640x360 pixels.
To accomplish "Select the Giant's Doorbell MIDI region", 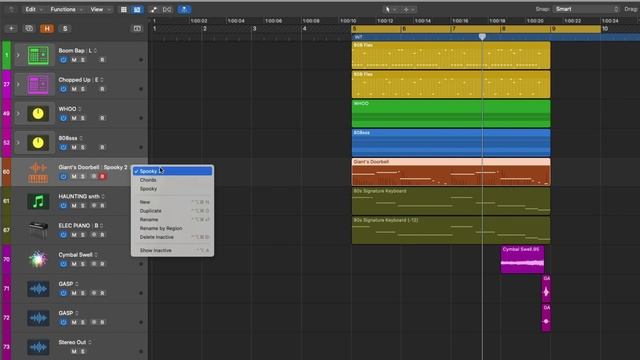I will click(x=451, y=172).
